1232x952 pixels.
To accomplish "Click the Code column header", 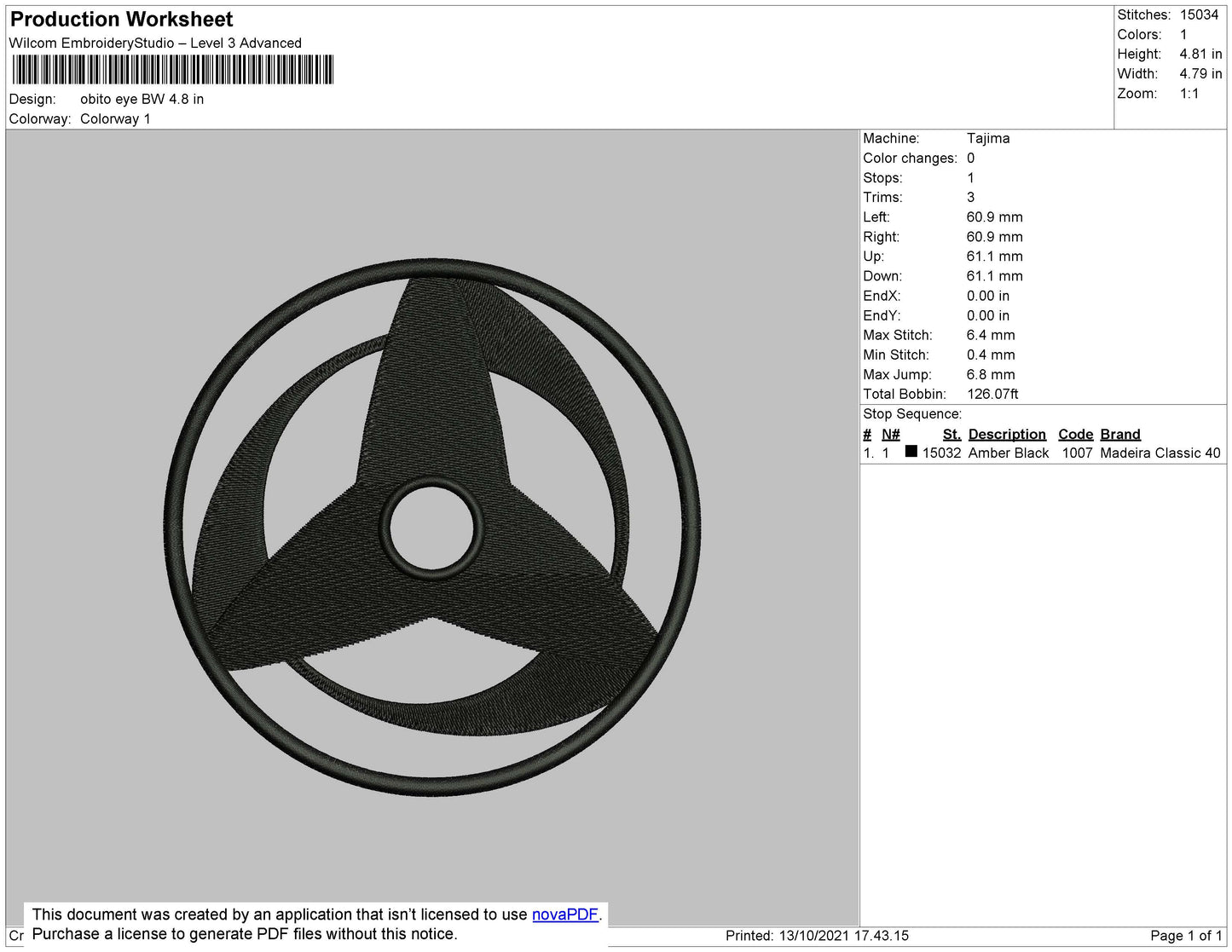I will (1076, 434).
